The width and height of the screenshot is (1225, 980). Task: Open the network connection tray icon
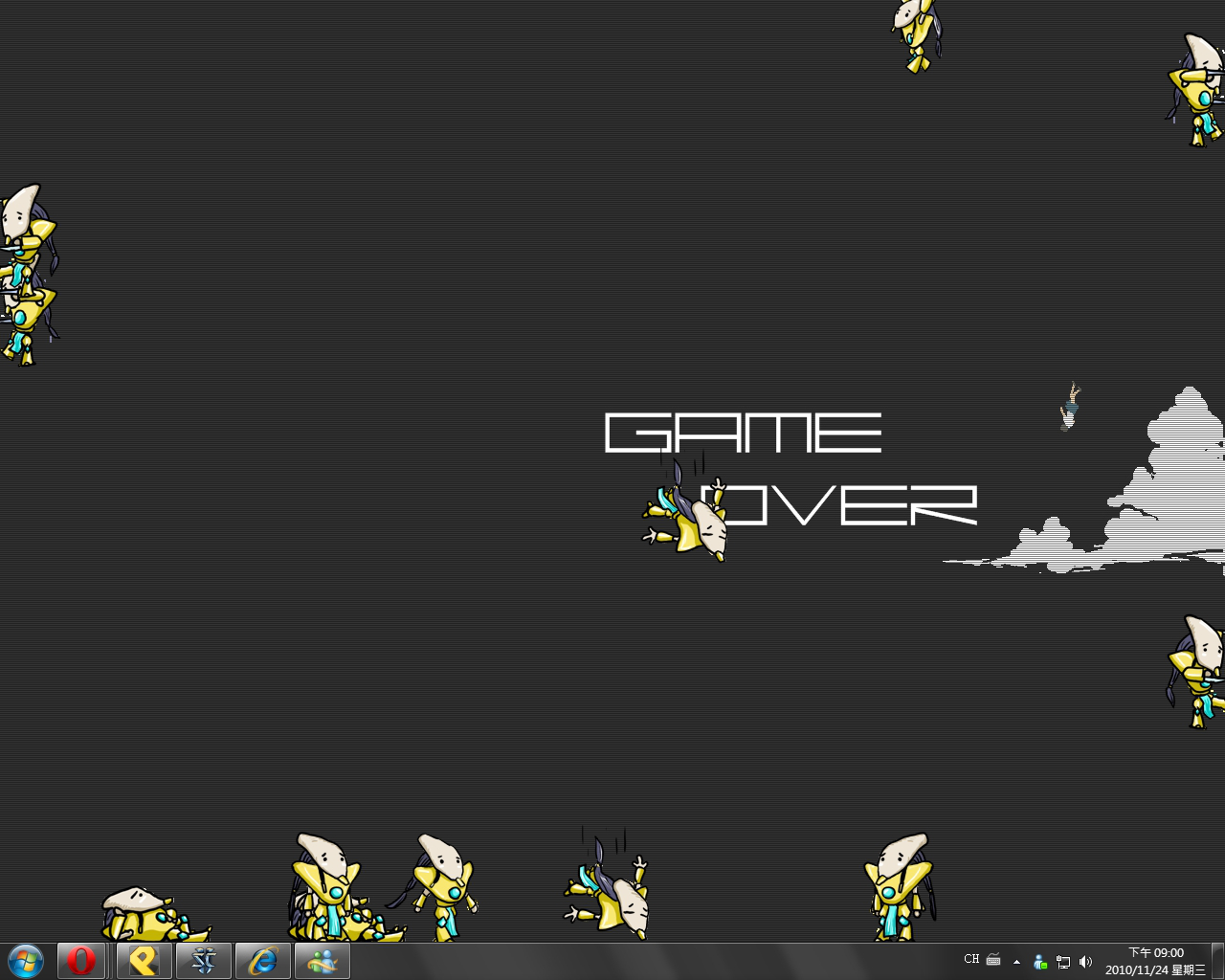tap(1063, 962)
